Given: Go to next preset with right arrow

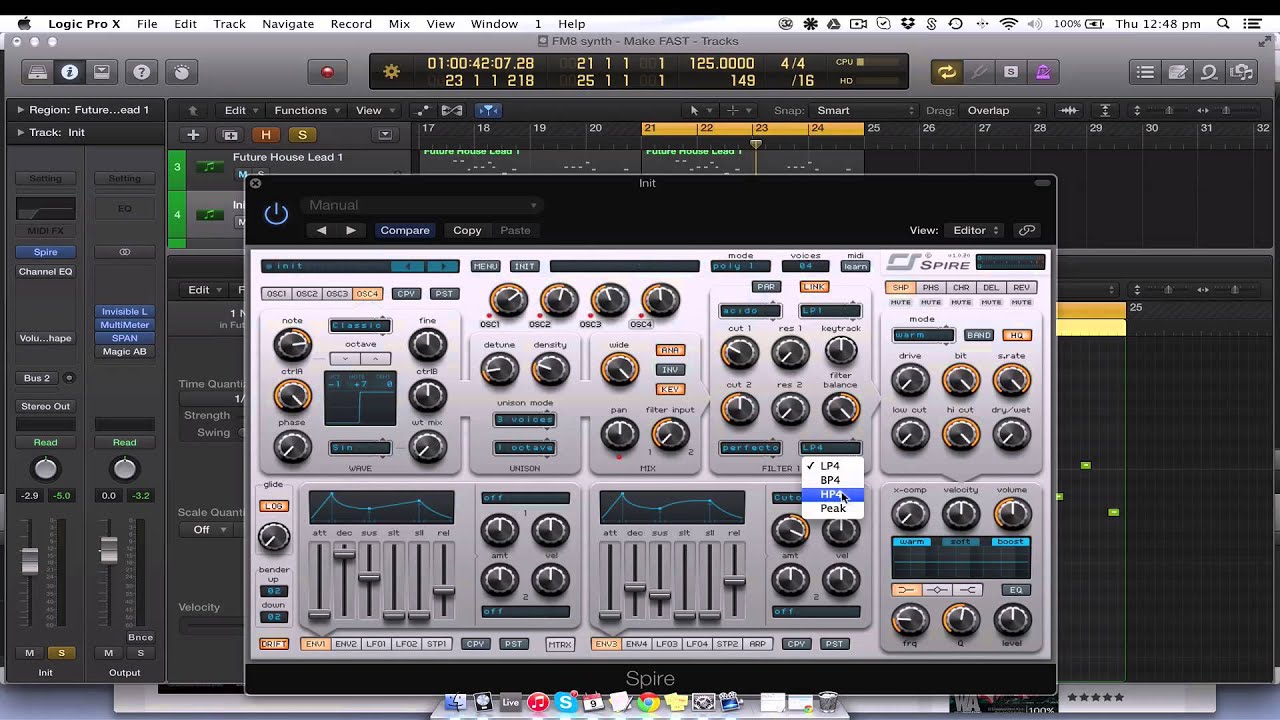Looking at the screenshot, I should (351, 230).
